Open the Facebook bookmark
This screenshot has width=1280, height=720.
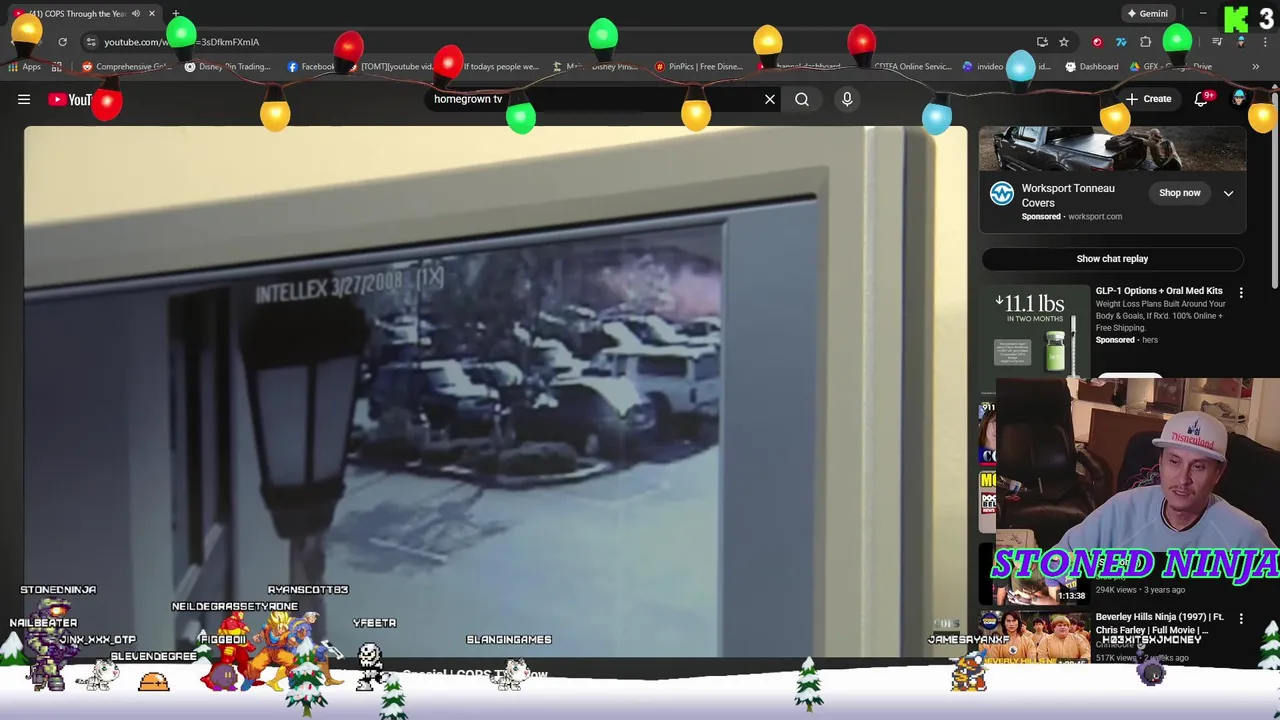pyautogui.click(x=311, y=67)
